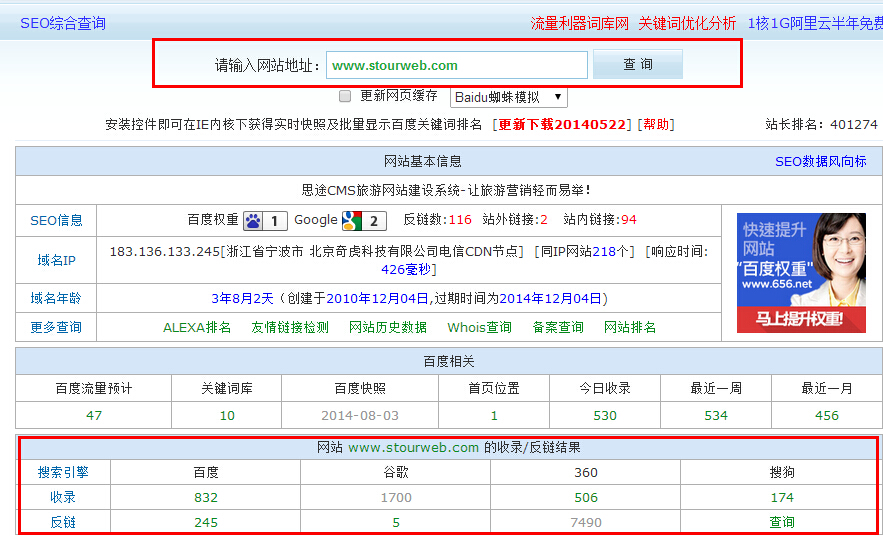Click the 更新下载20140522 link
This screenshot has width=883, height=539.
click(563, 124)
